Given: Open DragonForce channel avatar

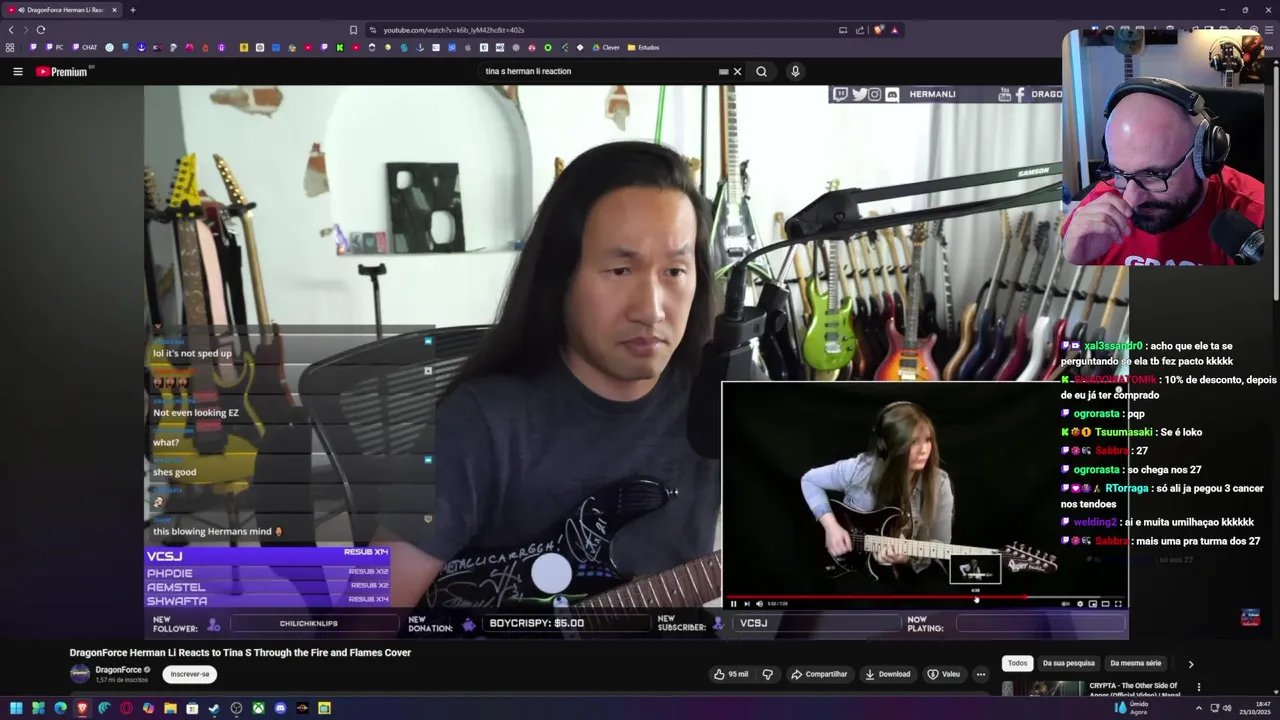Looking at the screenshot, I should tap(80, 674).
